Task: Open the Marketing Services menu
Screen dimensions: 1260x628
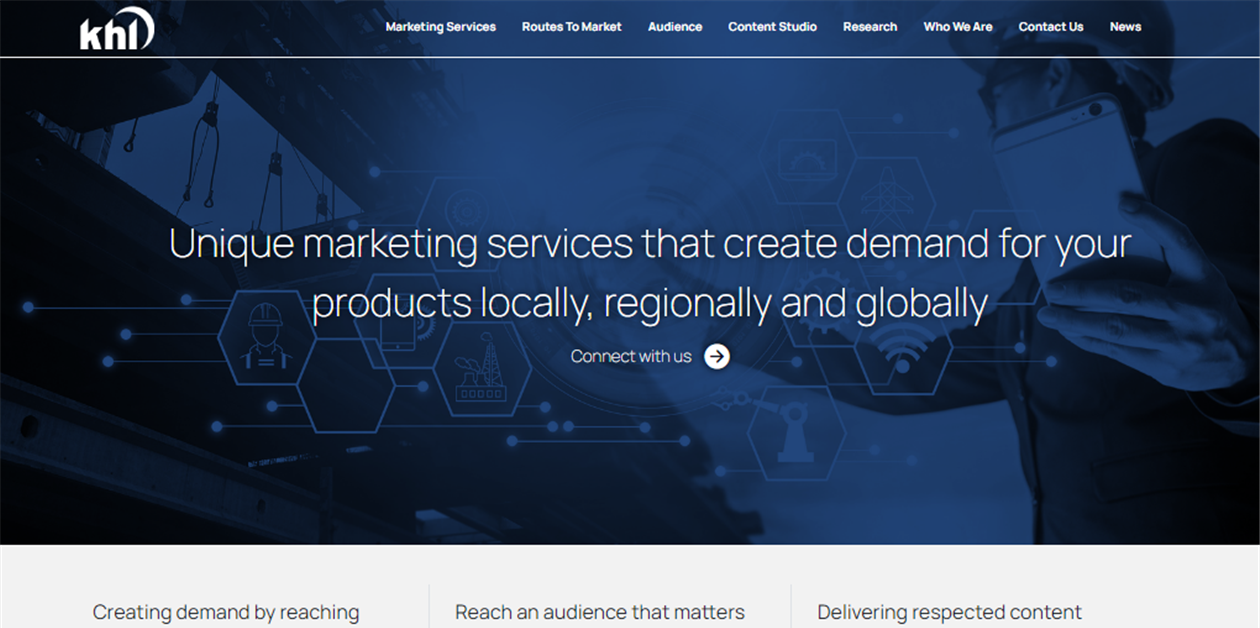Action: pos(440,27)
